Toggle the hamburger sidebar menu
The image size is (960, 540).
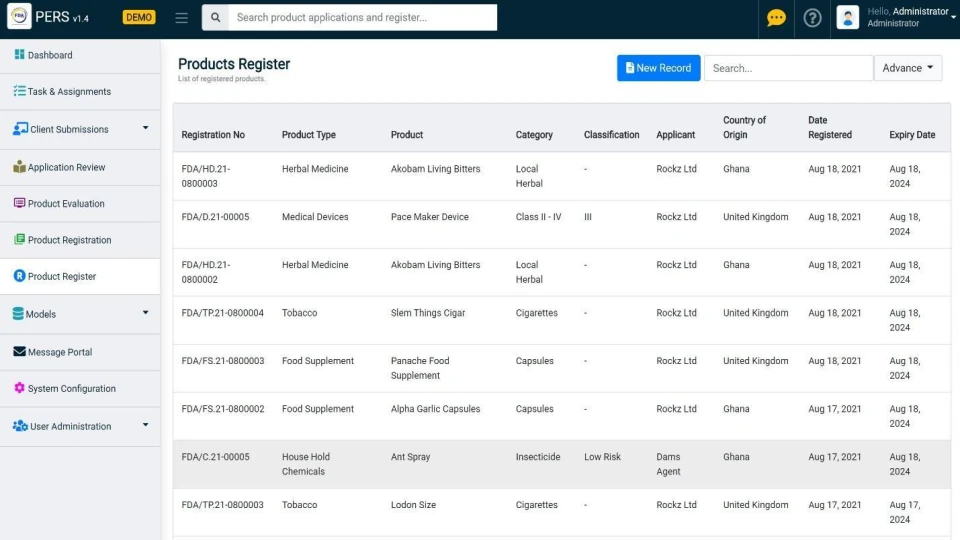pos(181,18)
